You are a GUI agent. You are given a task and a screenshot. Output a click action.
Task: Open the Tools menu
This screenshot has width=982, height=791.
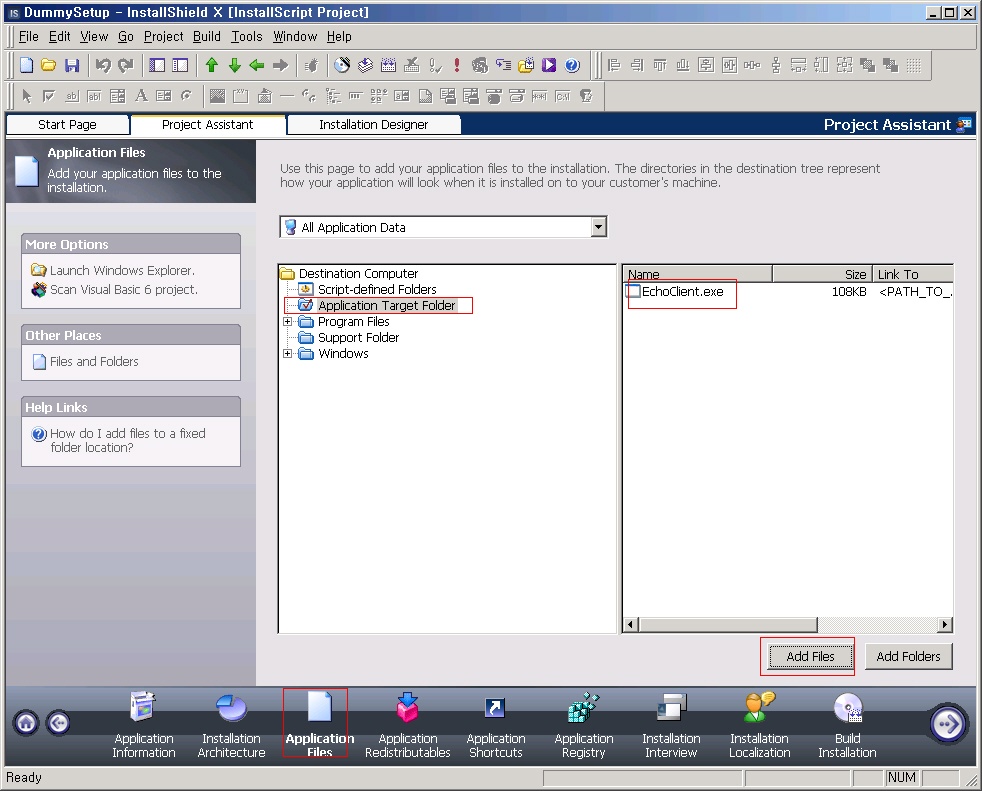click(247, 36)
